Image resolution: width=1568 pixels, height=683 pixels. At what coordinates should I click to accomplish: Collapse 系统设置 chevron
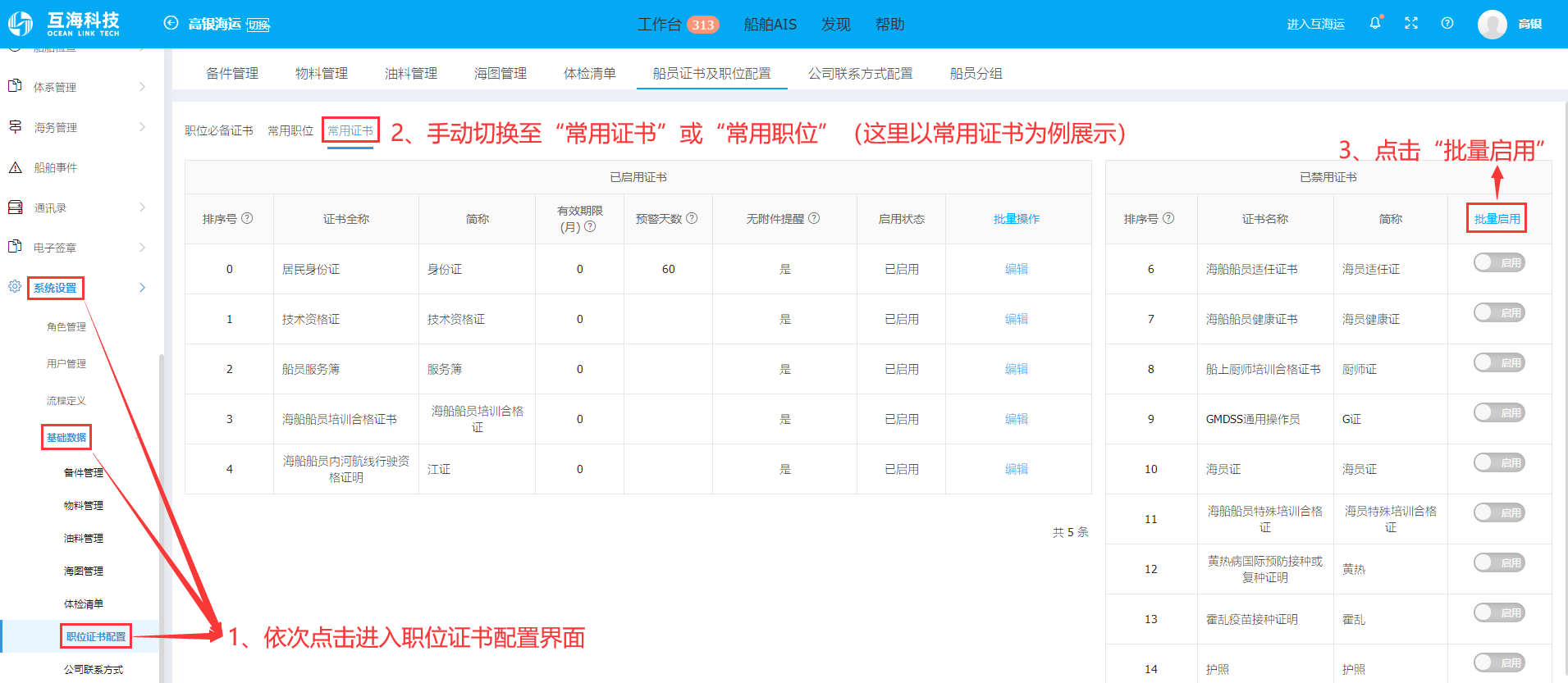click(x=142, y=288)
